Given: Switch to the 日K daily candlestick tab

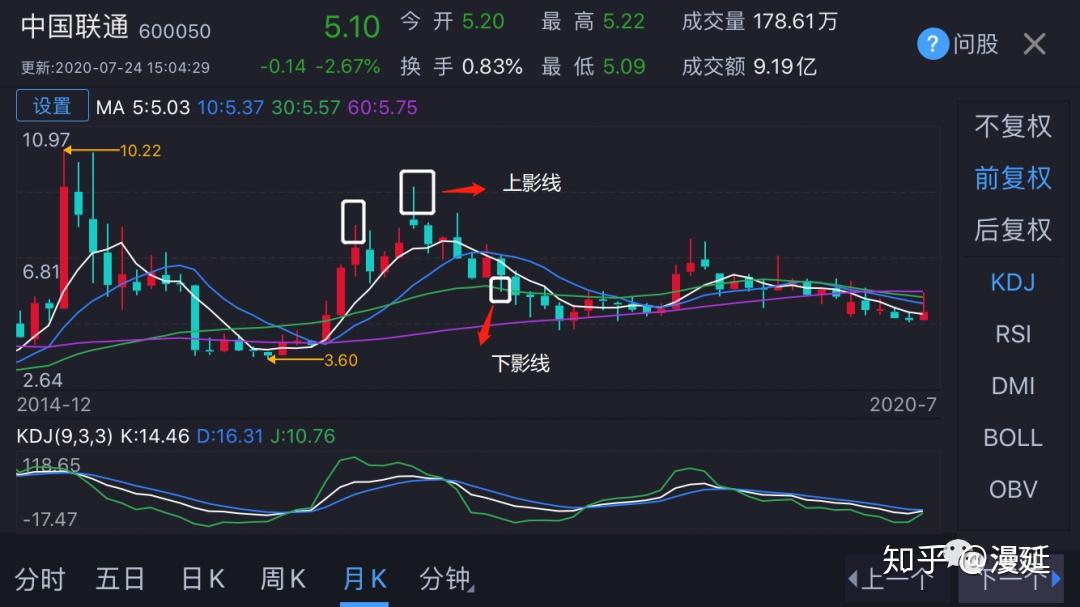Looking at the screenshot, I should [201, 578].
